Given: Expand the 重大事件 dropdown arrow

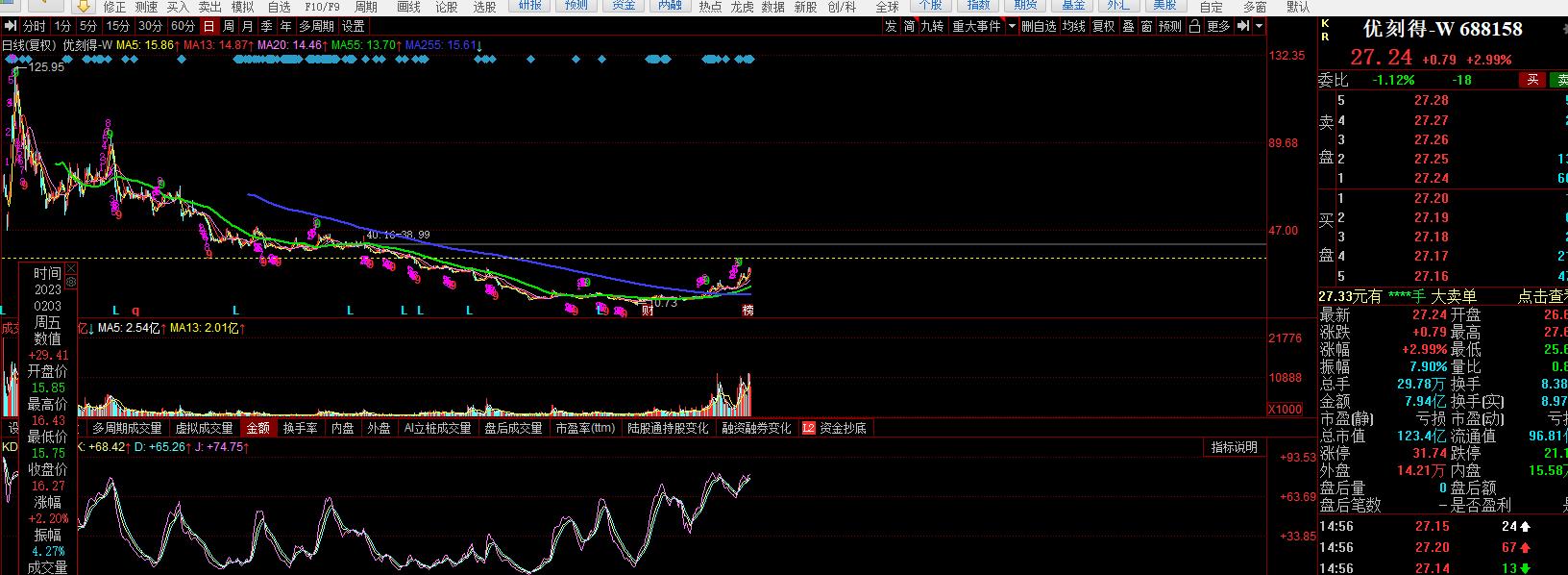Looking at the screenshot, I should coord(1011,27).
